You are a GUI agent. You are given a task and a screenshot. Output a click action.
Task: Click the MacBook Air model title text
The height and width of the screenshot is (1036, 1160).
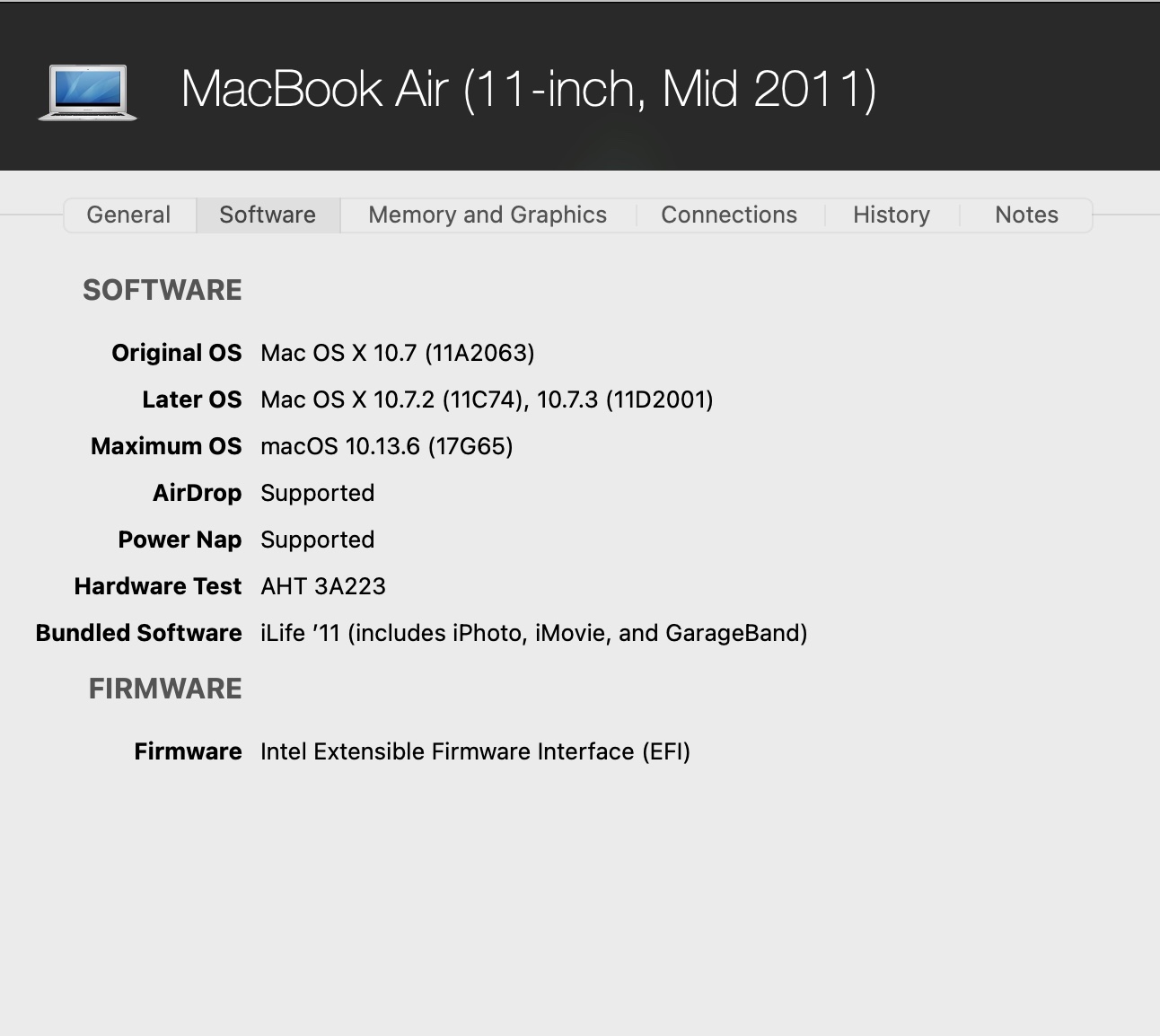click(529, 90)
